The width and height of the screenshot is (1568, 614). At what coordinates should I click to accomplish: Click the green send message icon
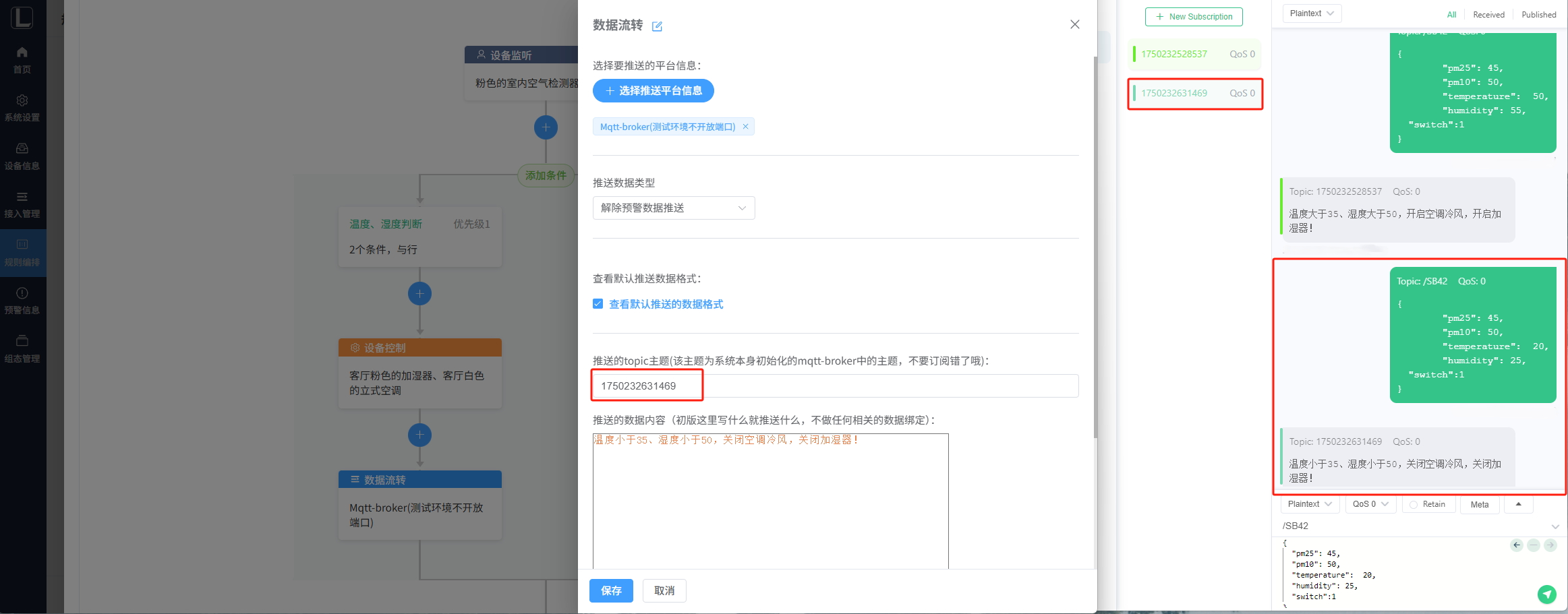(1546, 594)
